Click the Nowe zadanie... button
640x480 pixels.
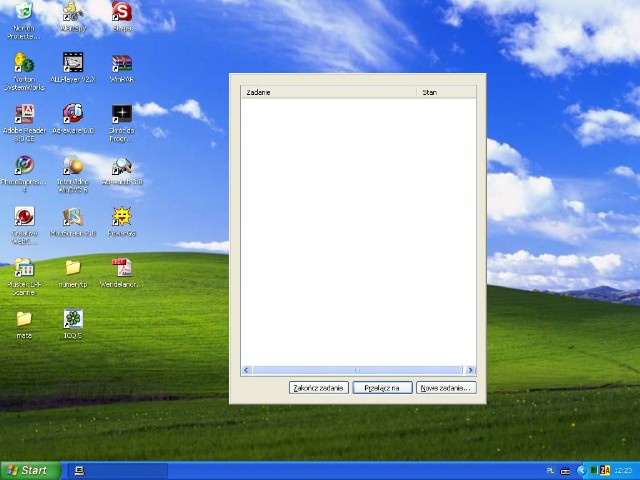pos(446,388)
